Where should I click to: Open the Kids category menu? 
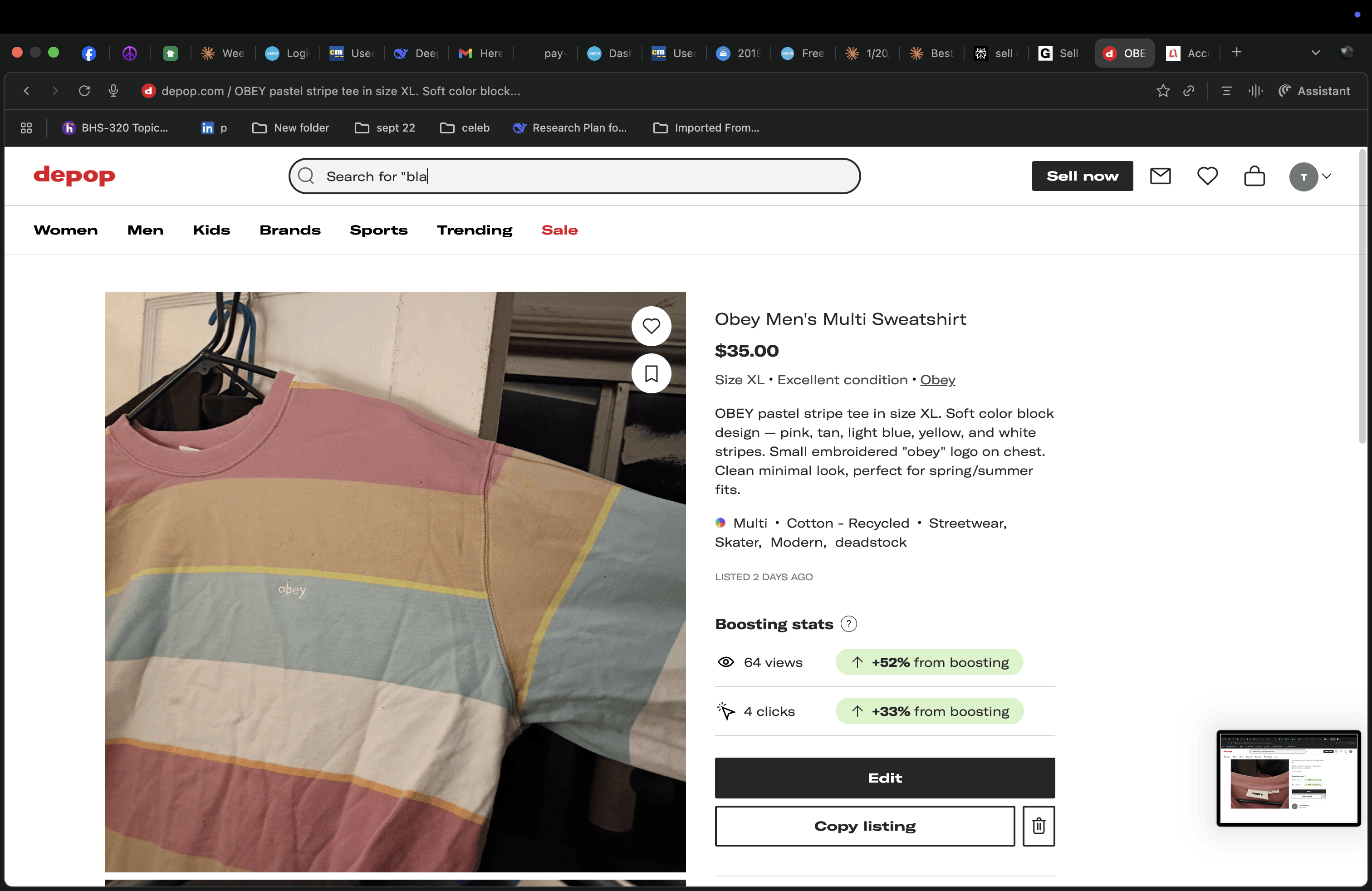211,230
